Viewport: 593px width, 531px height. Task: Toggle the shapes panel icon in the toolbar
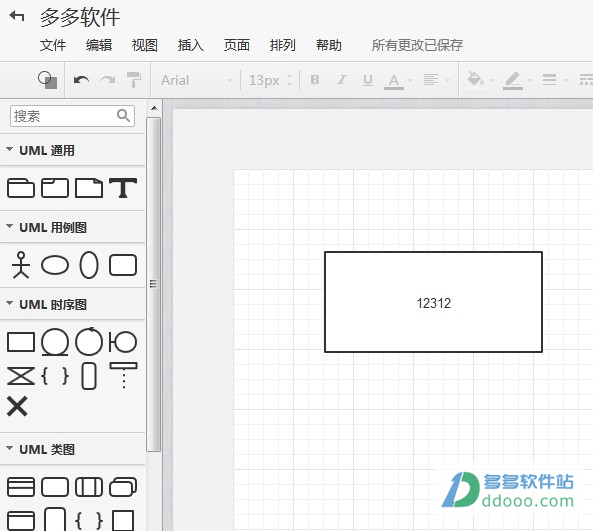pyautogui.click(x=48, y=80)
